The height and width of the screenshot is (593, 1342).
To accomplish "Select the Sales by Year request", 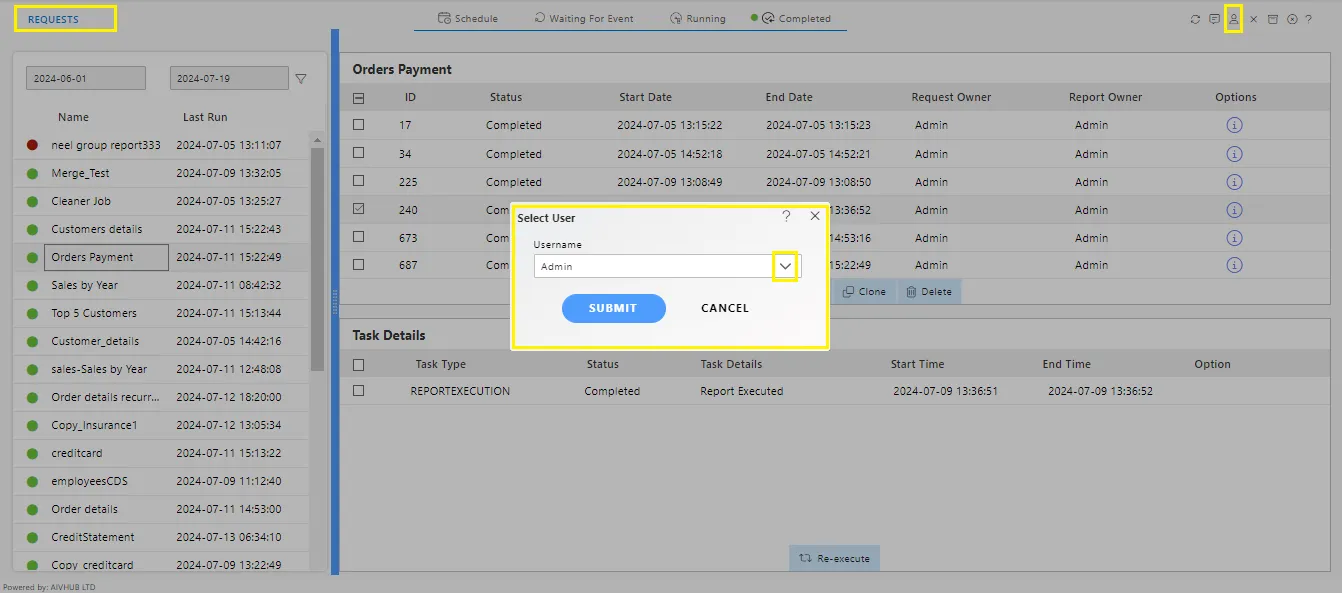I will pos(85,285).
